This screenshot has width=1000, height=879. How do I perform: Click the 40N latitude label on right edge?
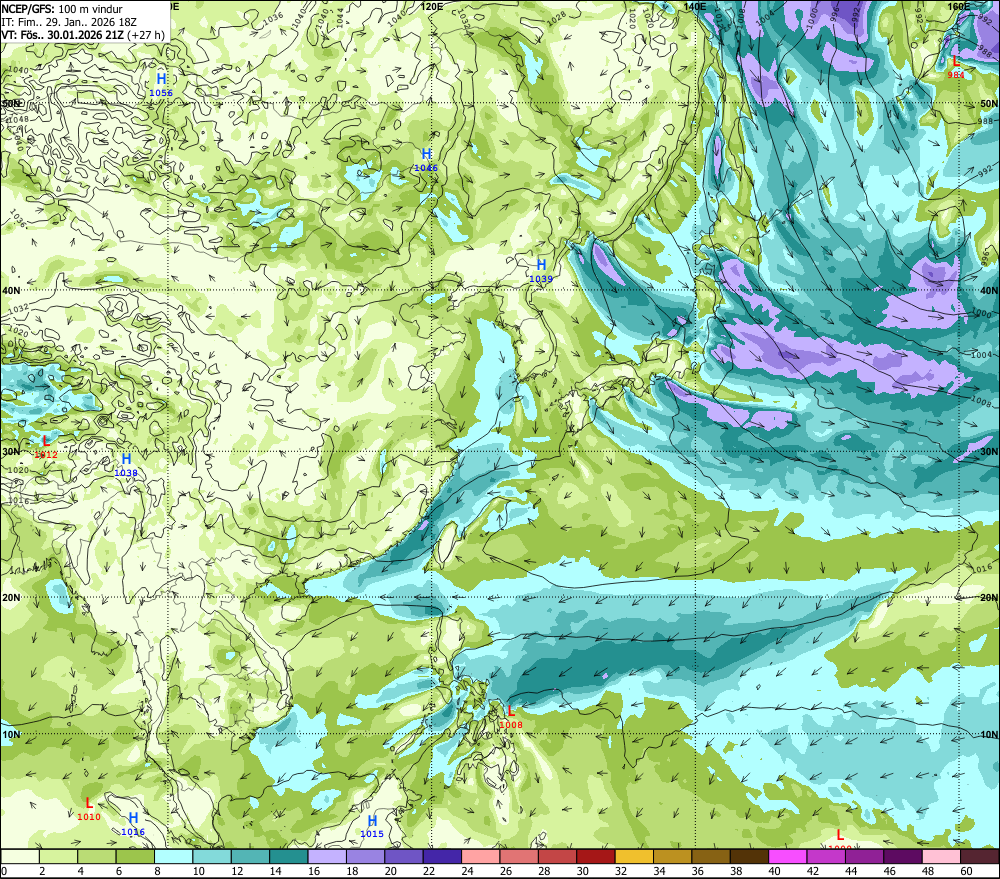coord(989,290)
